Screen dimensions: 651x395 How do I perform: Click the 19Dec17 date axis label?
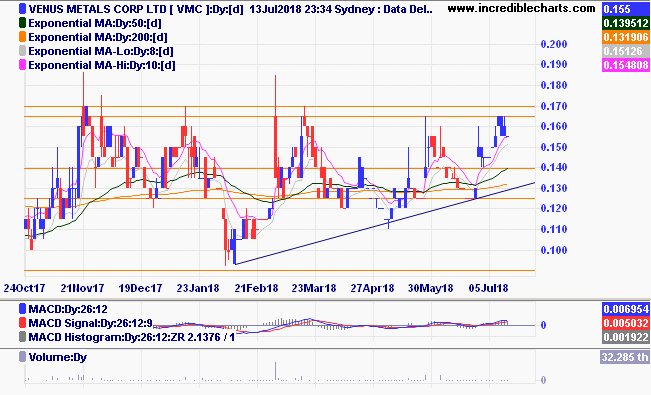coord(140,288)
